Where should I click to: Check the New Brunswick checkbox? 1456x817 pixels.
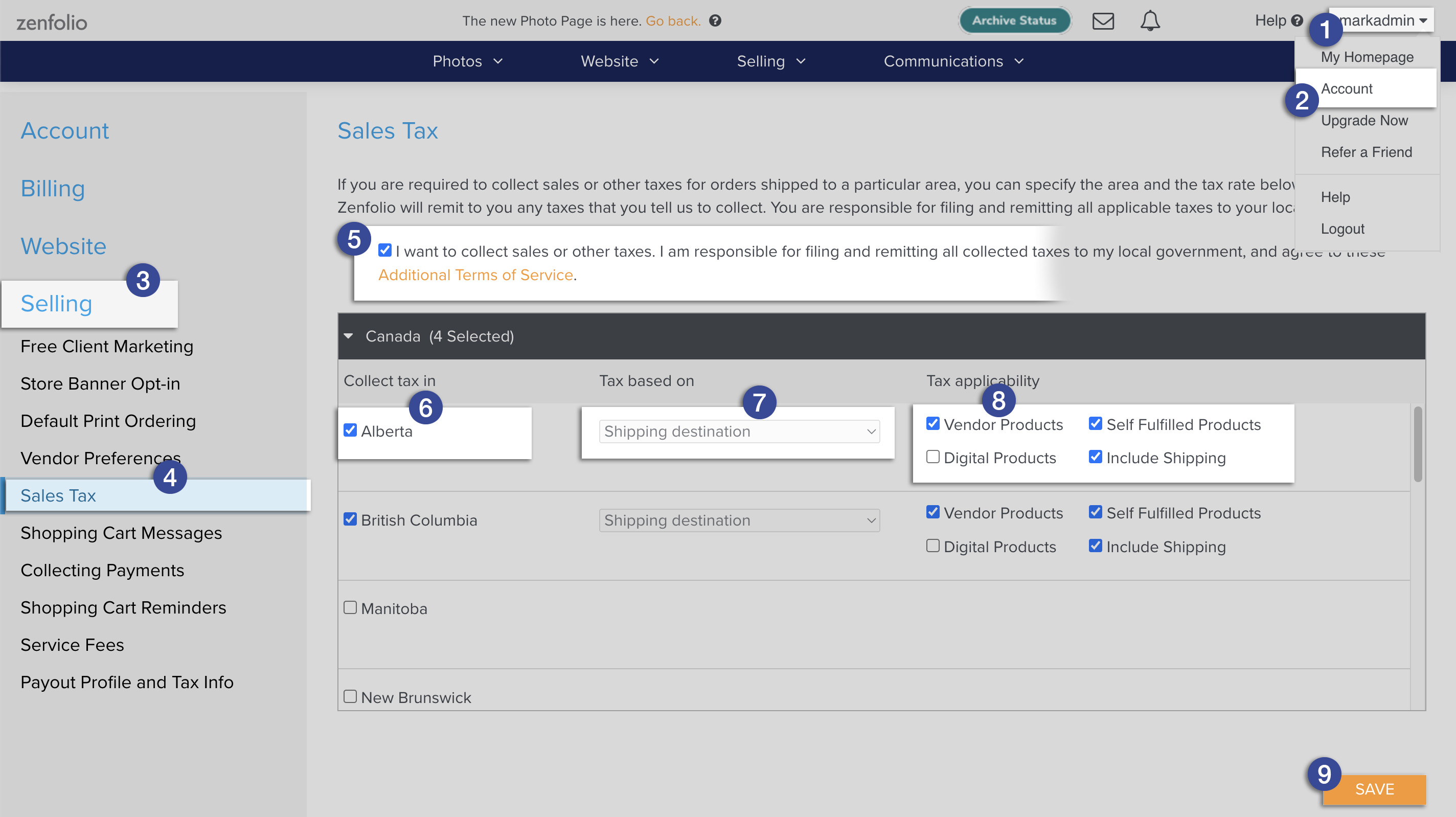click(x=350, y=696)
